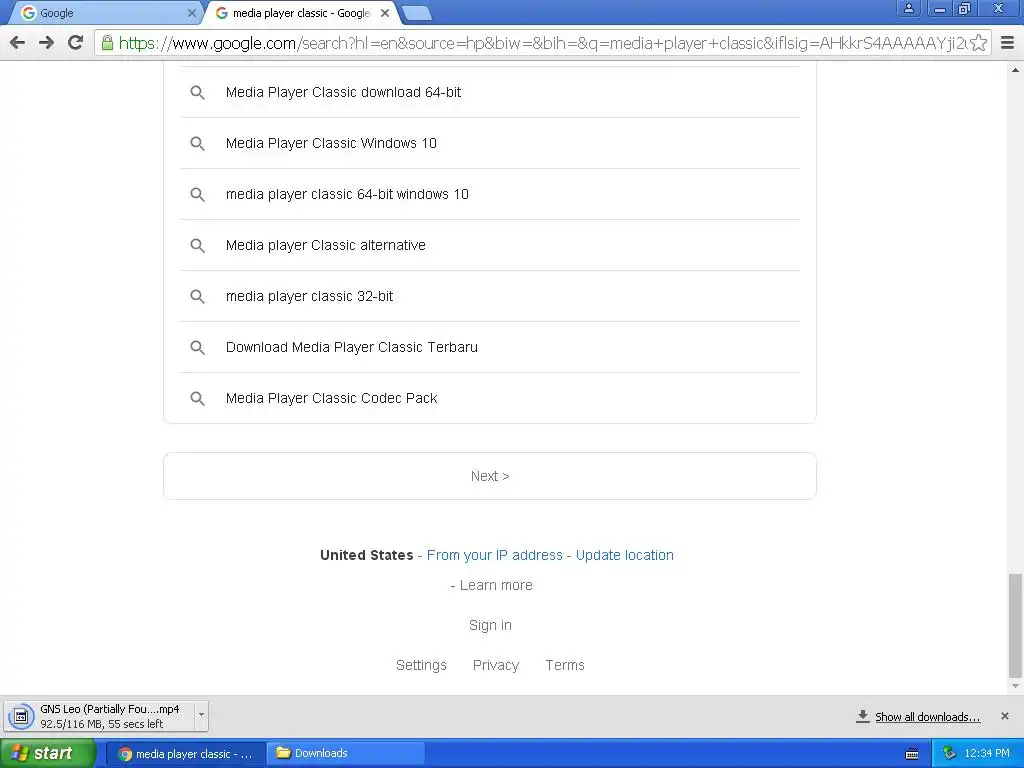Open a new tab with the blank tab button
Image resolution: width=1024 pixels, height=768 pixels.
click(x=416, y=13)
